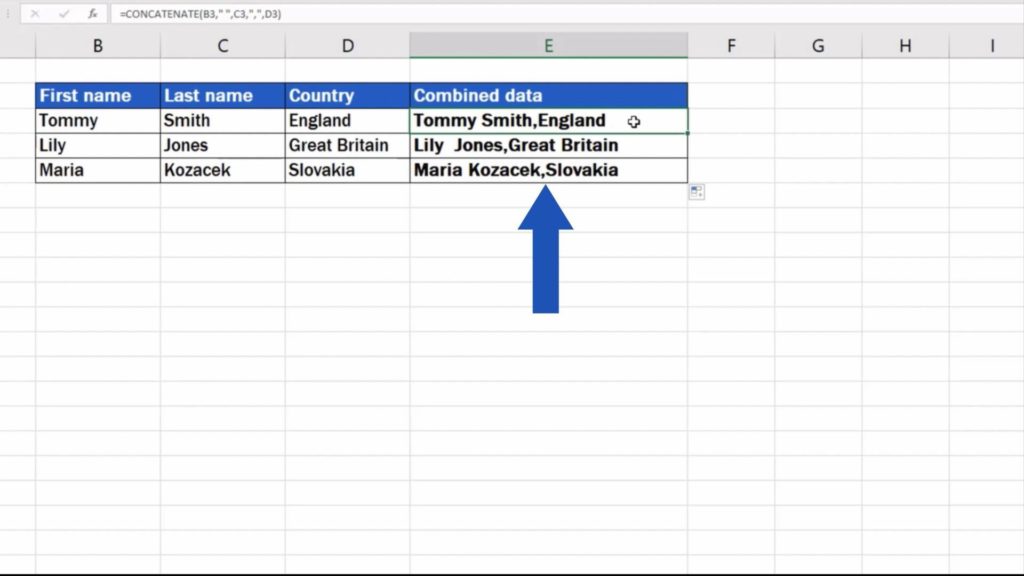Select the cell containing Kozacek

tap(222, 170)
